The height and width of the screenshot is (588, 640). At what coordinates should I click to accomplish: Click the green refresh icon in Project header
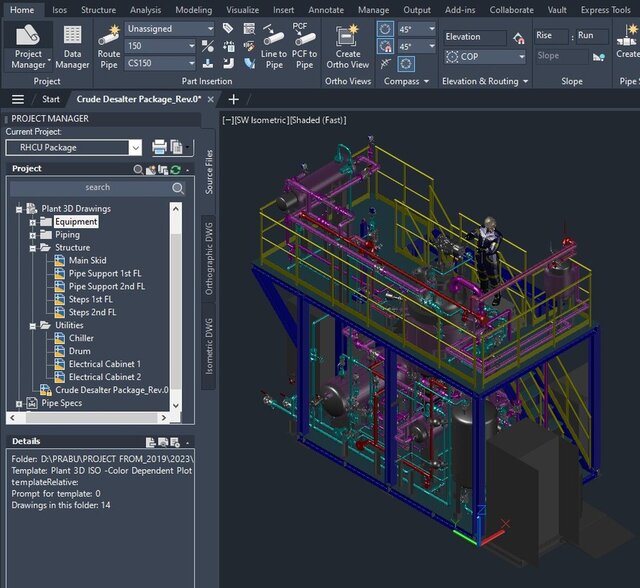176,169
